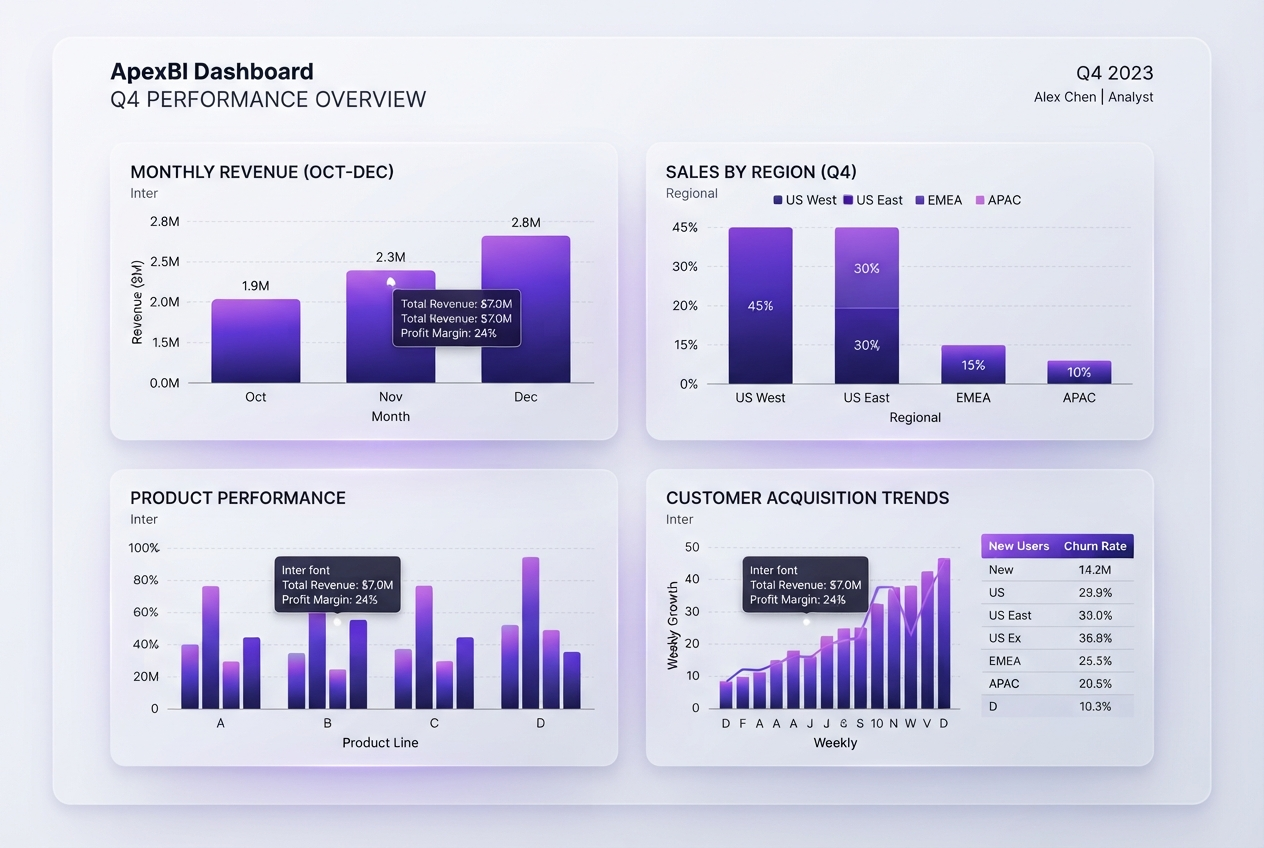This screenshot has width=1264, height=848.
Task: Click the MONTHLY REVENUE (OCT-DEC) card title
Action: 262,172
